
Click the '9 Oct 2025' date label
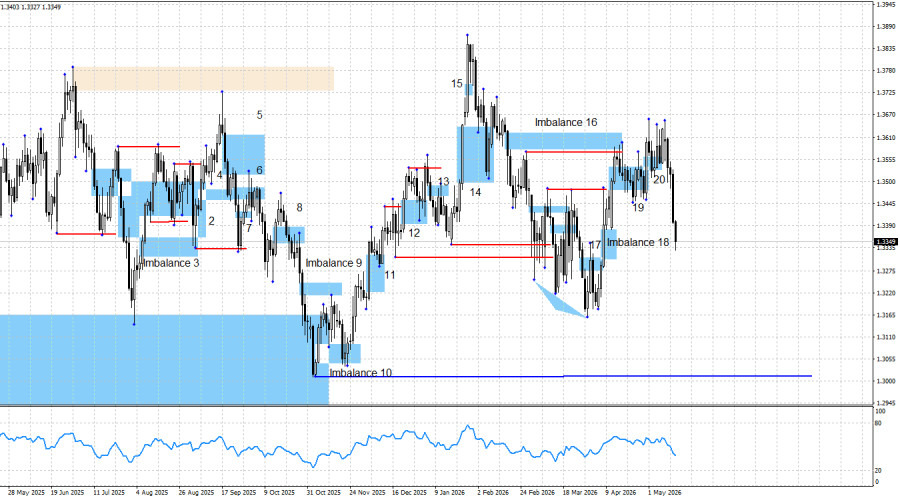tap(279, 493)
